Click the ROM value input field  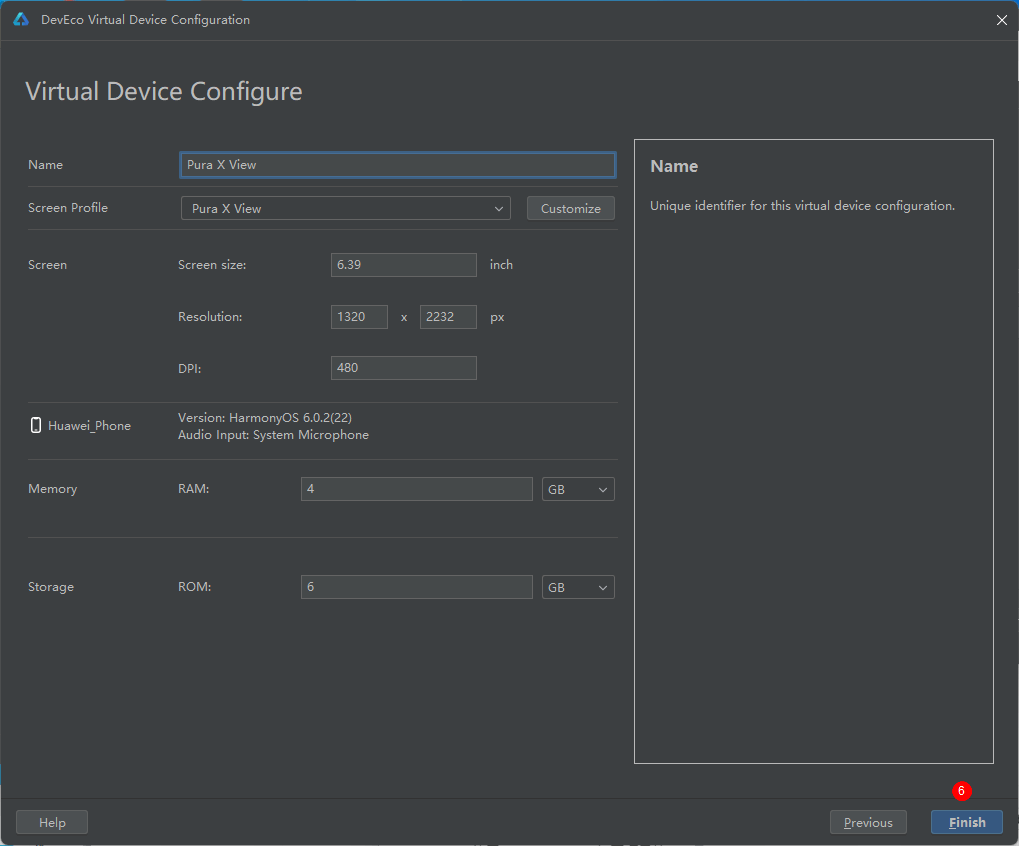coord(417,587)
